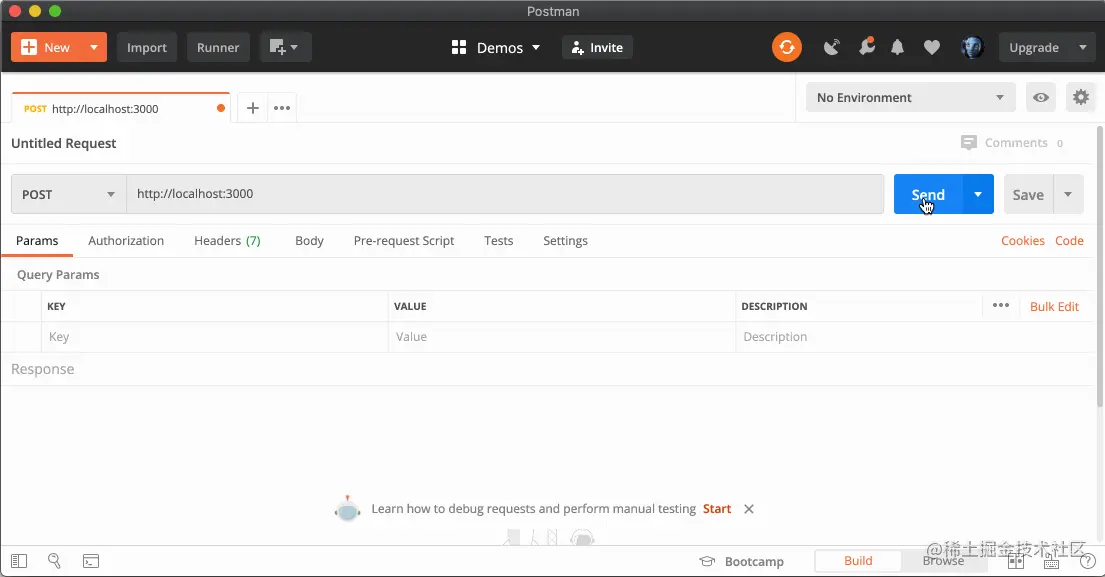The height and width of the screenshot is (577, 1105).
Task: Open the manage environments gear icon
Action: pos(1081,97)
